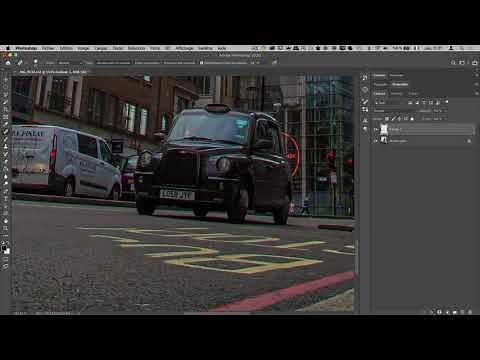Screen dimensions: 480x360
Task: Open the layer filter kind dropdown
Action: (388, 102)
